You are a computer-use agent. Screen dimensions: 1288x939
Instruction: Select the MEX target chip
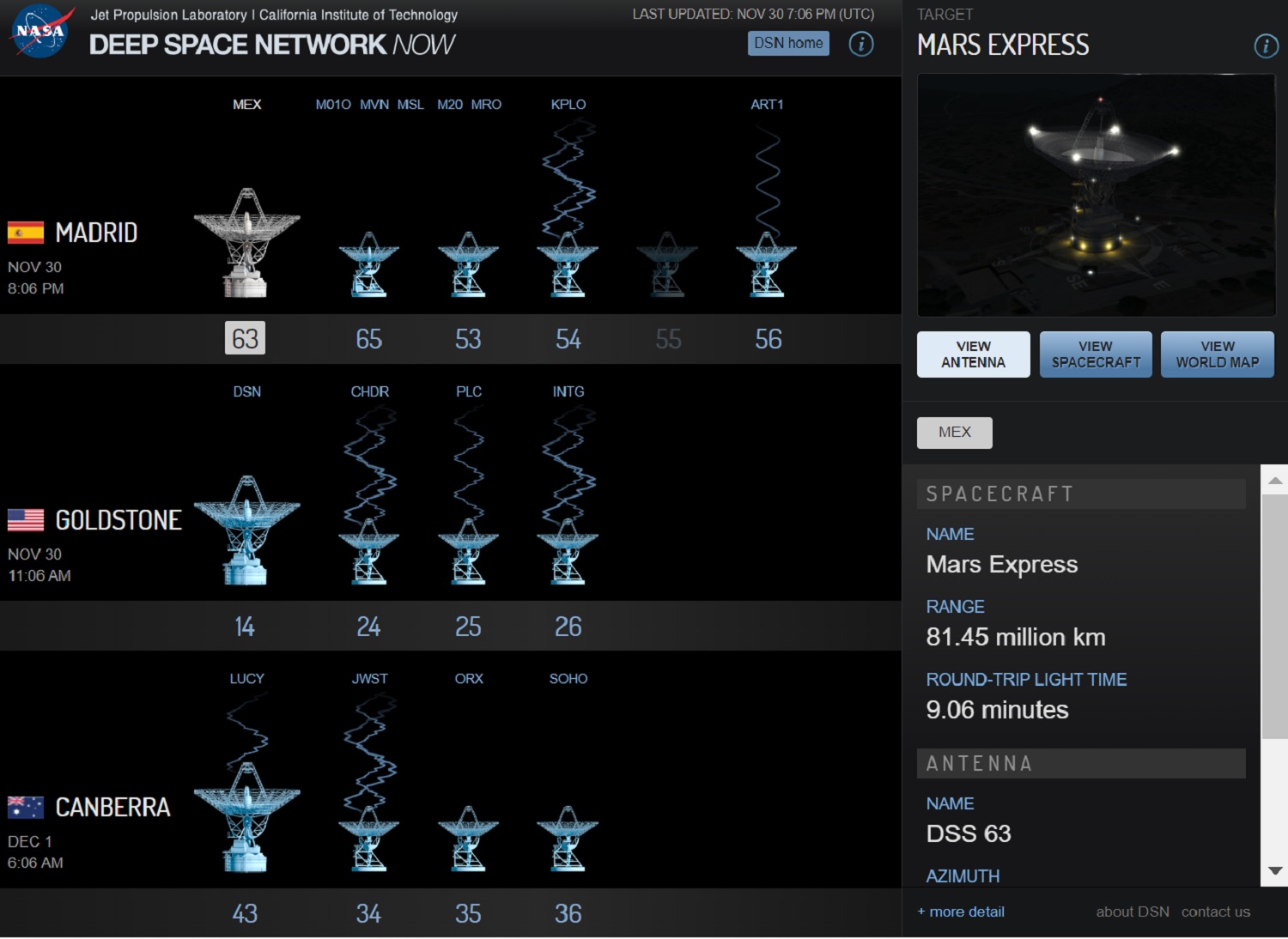pyautogui.click(x=954, y=433)
